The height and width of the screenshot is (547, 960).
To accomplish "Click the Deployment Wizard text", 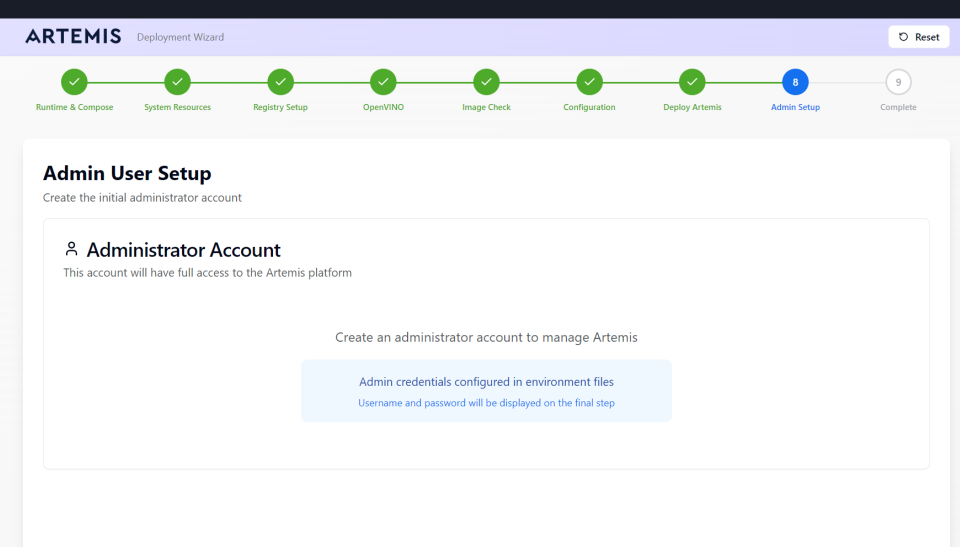I will tap(181, 37).
